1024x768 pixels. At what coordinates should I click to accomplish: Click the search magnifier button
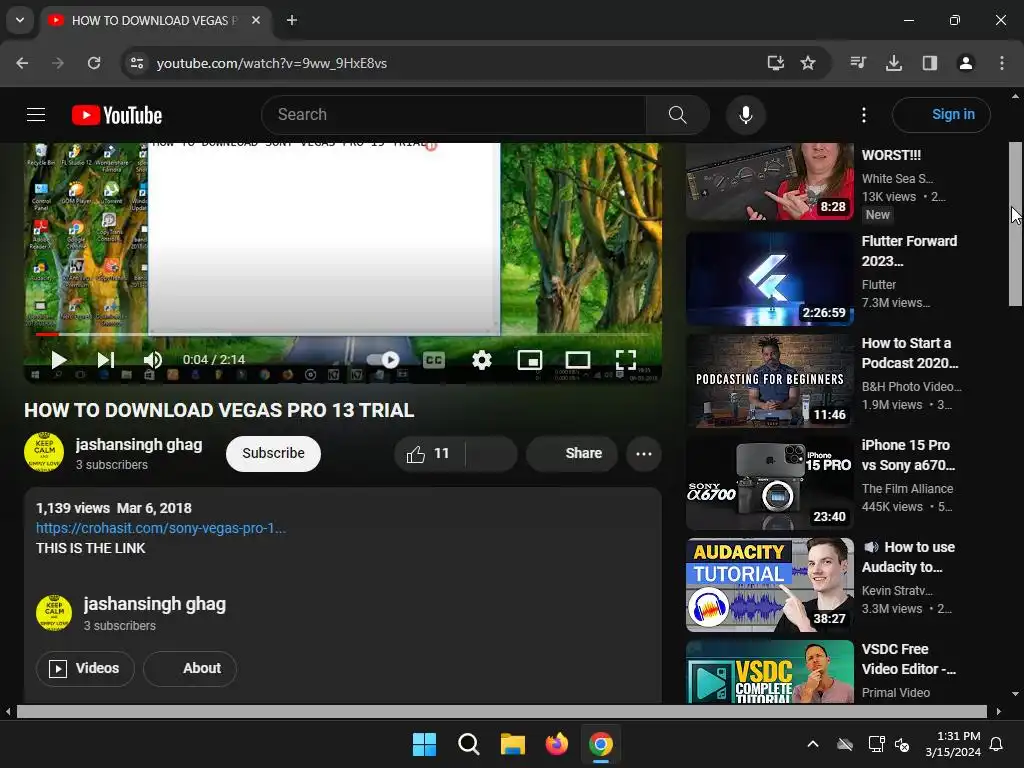click(677, 115)
